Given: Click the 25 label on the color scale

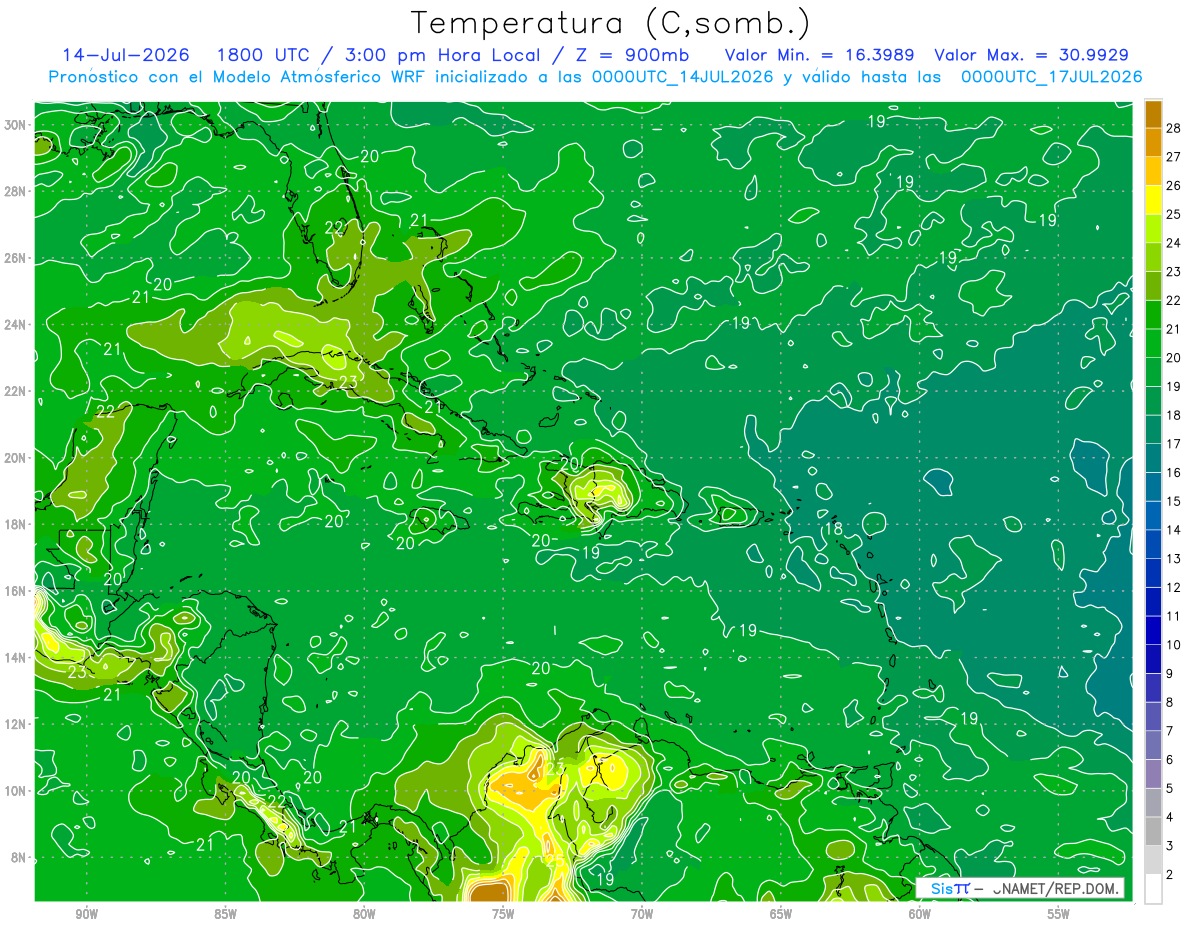Looking at the screenshot, I should point(1173,214).
